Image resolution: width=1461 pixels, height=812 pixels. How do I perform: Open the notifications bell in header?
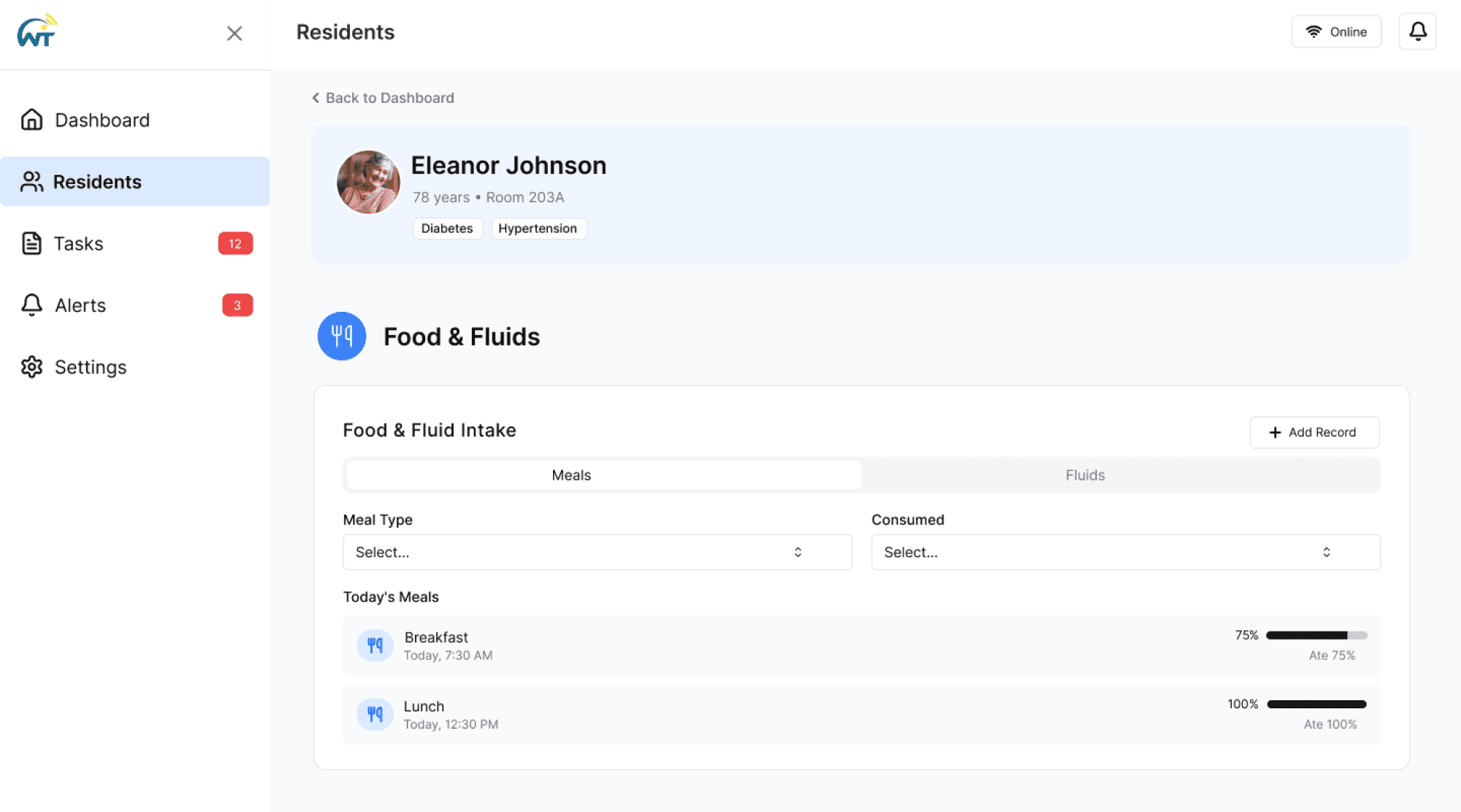(1417, 31)
